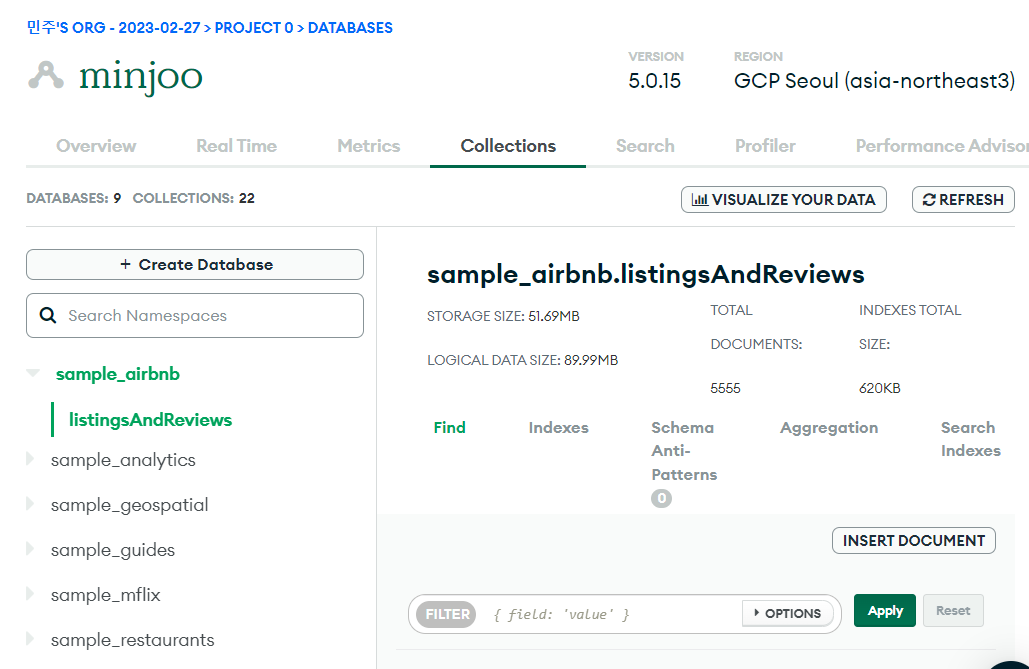Image resolution: width=1029 pixels, height=669 pixels.
Task: Select the sample_analytics database name
Action: pyautogui.click(x=123, y=460)
